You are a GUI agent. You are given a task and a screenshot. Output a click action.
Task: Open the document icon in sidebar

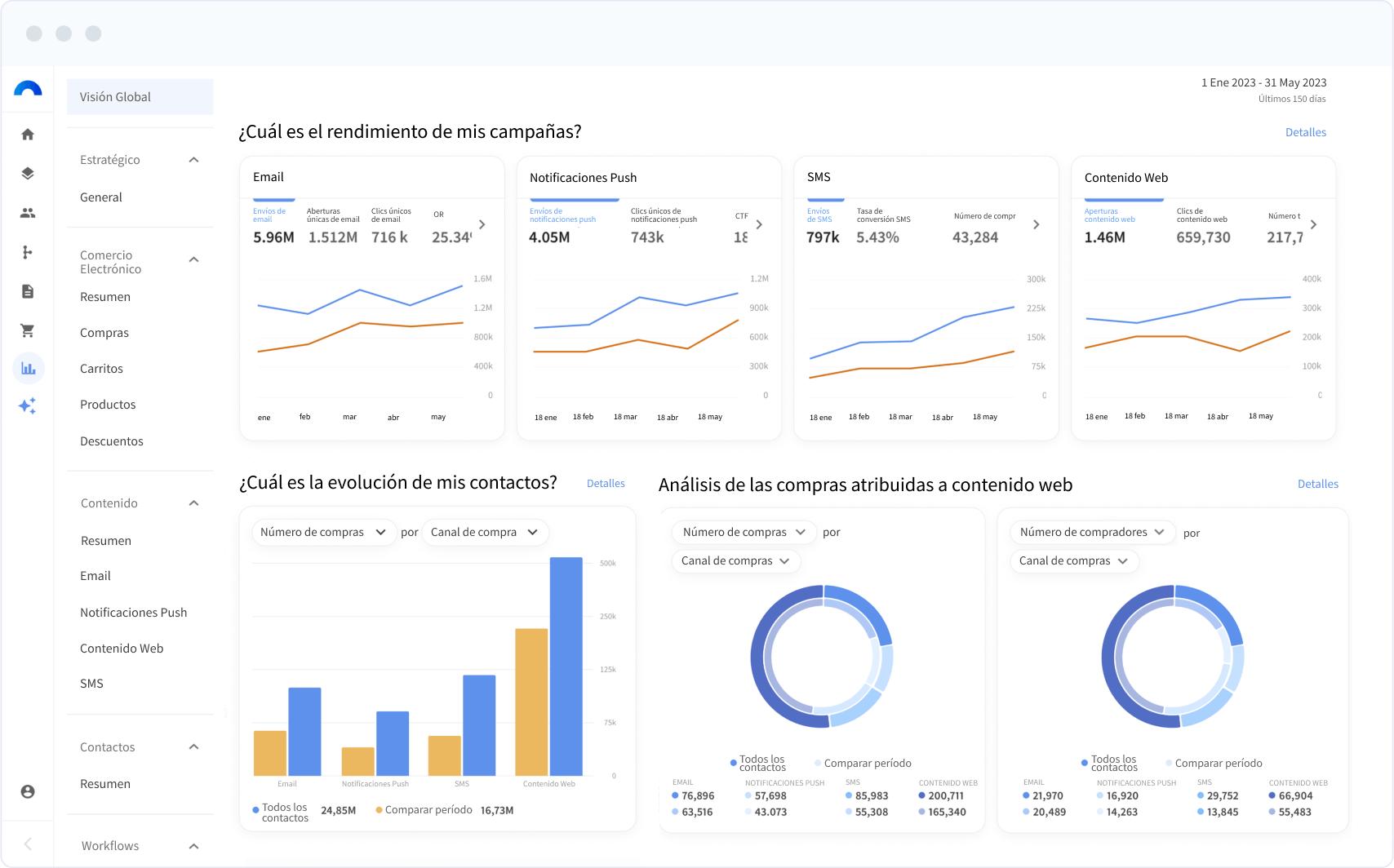point(28,291)
